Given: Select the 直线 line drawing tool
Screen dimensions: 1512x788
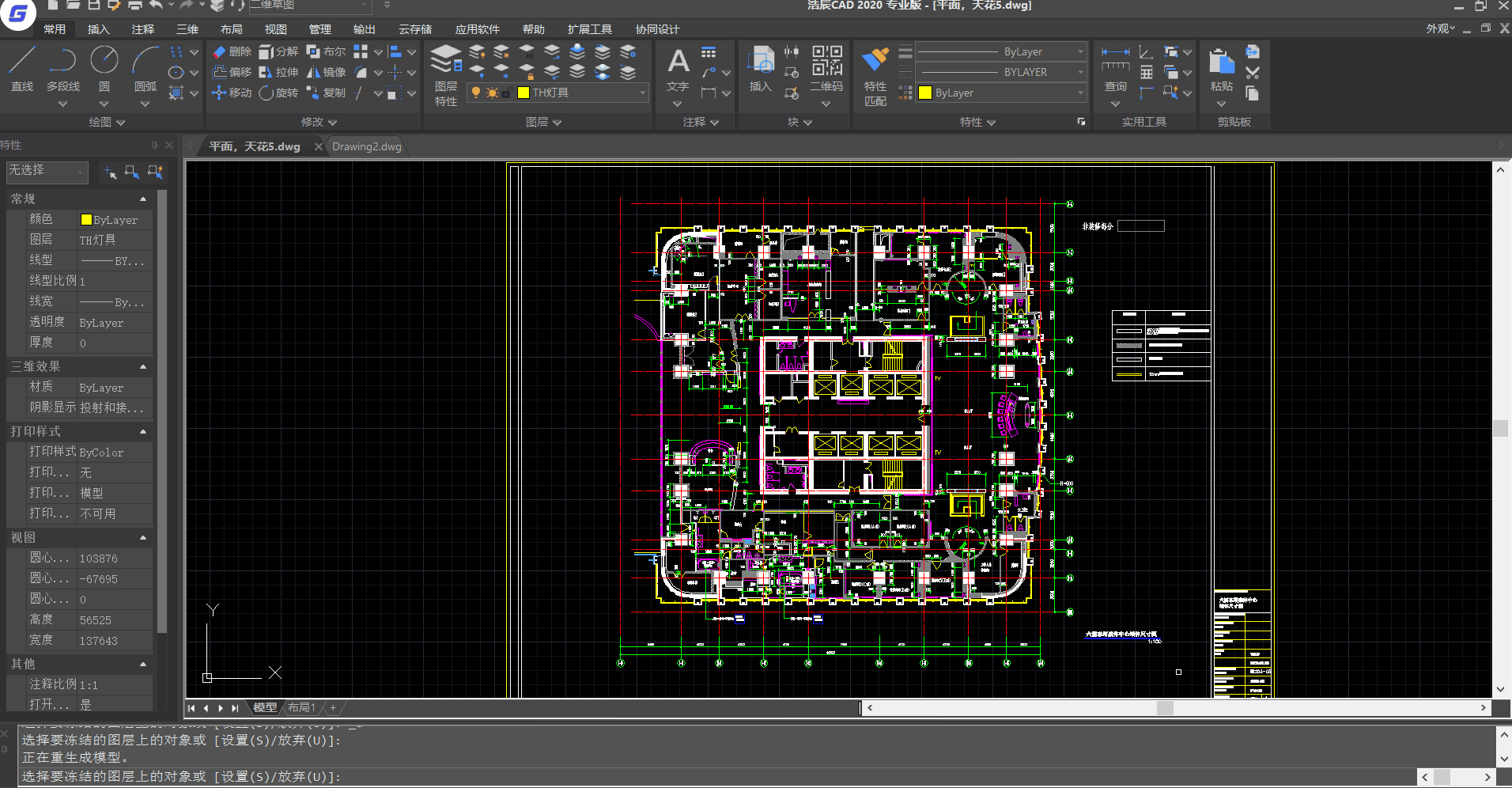Looking at the screenshot, I should (22, 68).
